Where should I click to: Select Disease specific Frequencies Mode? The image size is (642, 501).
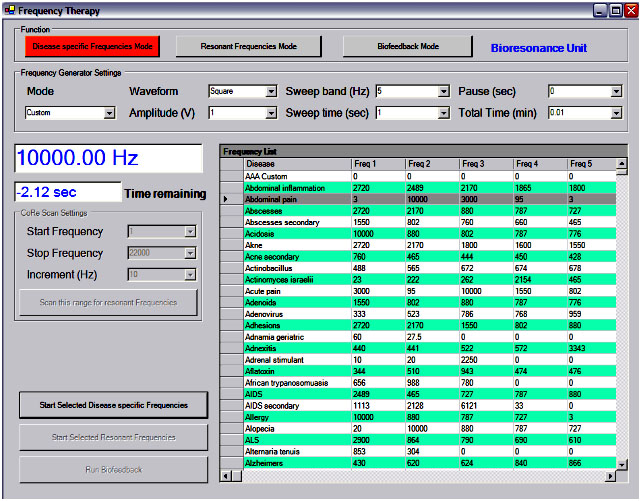[91, 46]
